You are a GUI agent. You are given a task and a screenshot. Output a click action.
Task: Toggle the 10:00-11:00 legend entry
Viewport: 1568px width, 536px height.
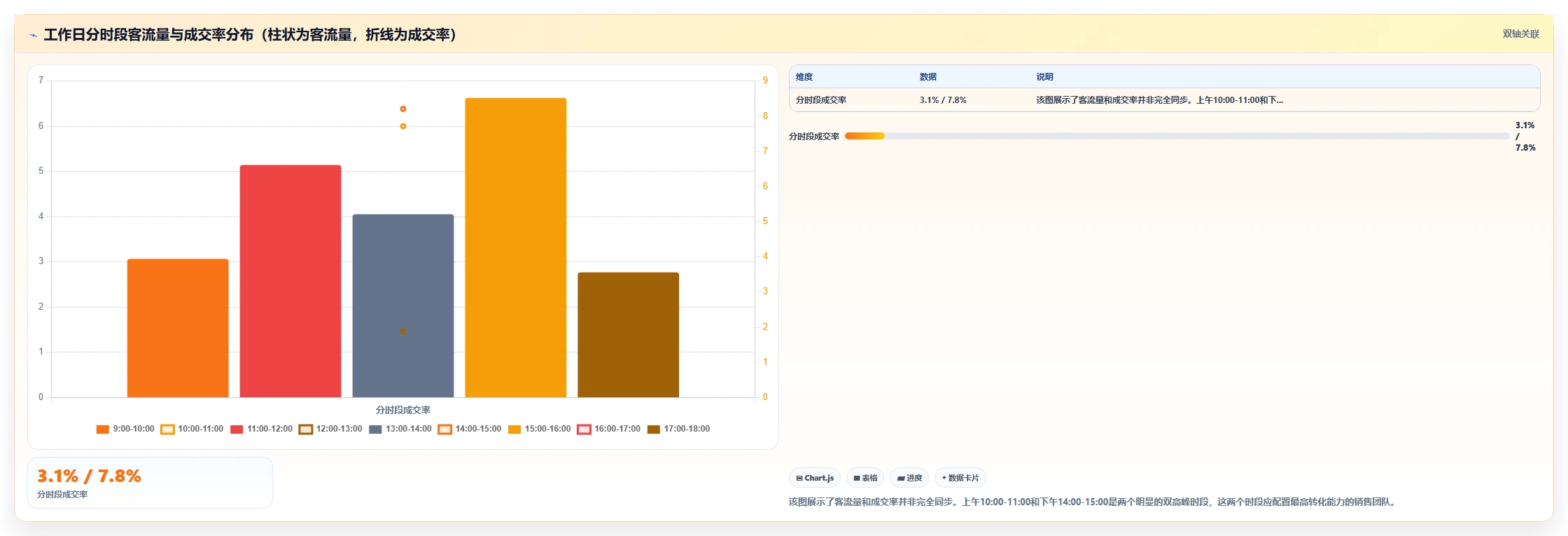pyautogui.click(x=192, y=430)
